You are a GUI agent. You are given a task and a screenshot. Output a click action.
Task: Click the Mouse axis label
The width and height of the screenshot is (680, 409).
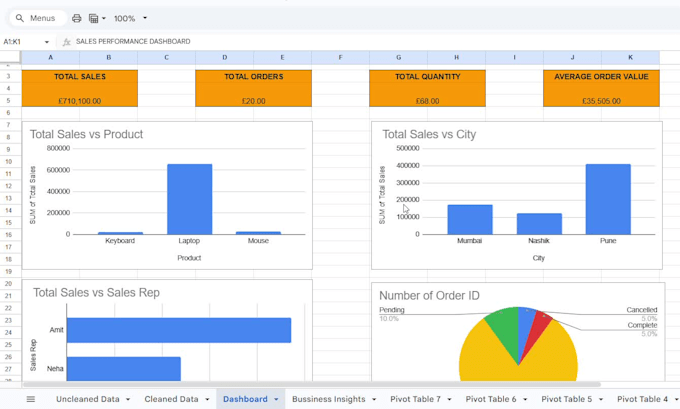coord(258,241)
